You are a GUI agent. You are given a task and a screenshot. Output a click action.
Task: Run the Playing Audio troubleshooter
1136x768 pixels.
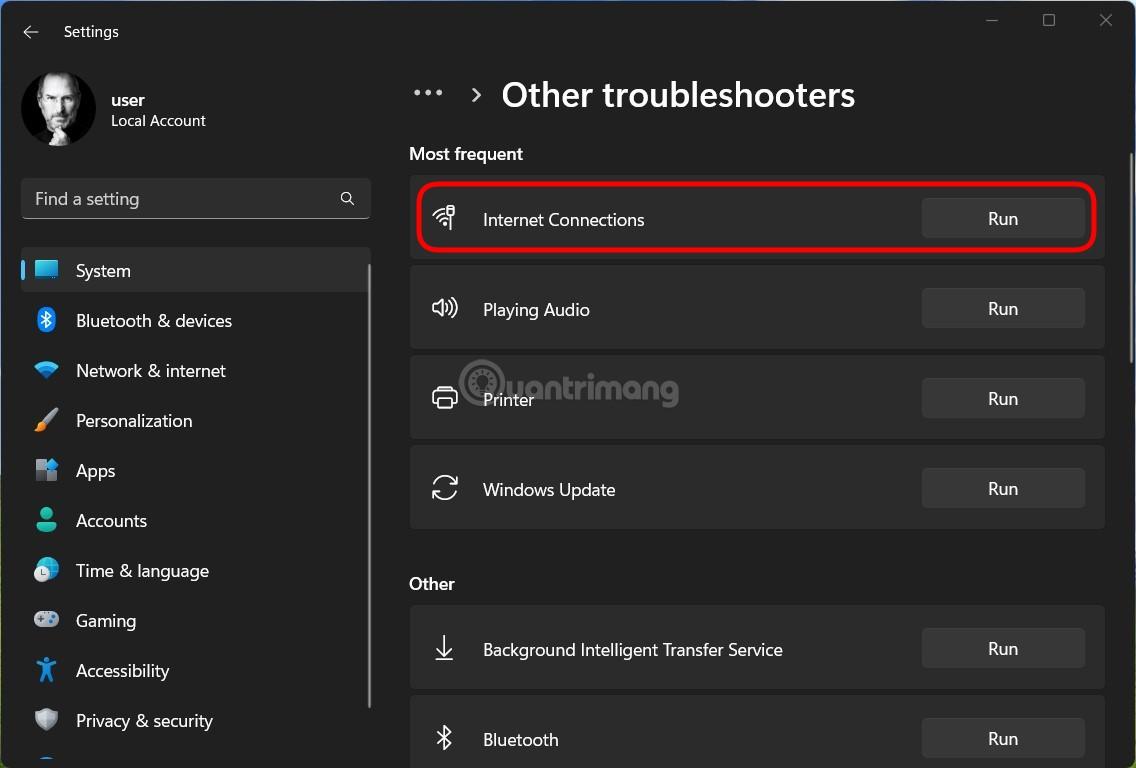pyautogui.click(x=1003, y=309)
